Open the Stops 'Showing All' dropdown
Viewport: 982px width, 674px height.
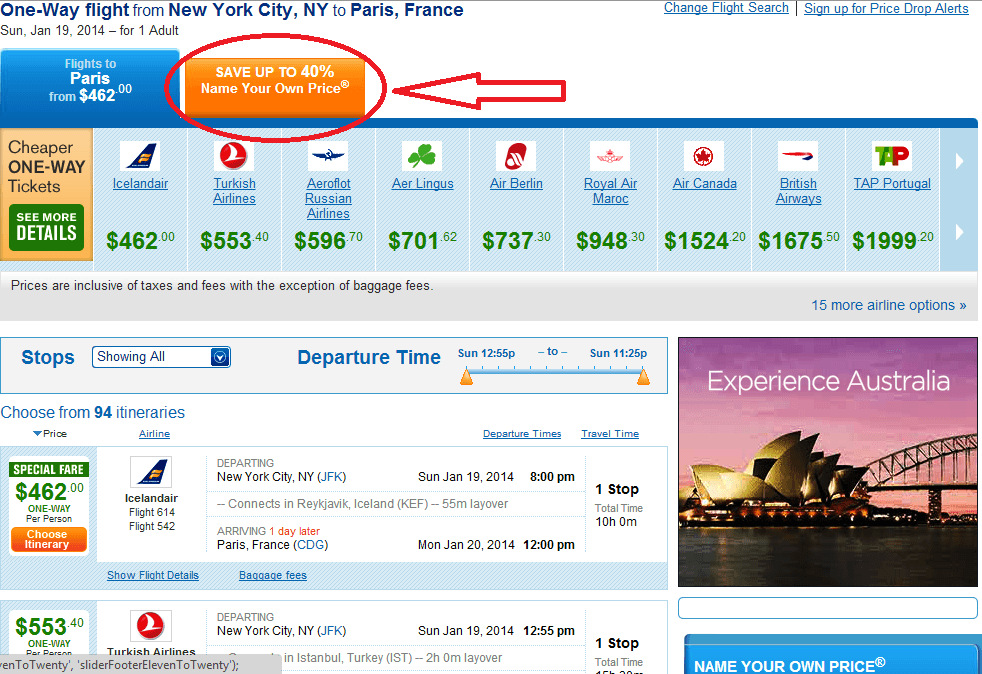[x=160, y=356]
